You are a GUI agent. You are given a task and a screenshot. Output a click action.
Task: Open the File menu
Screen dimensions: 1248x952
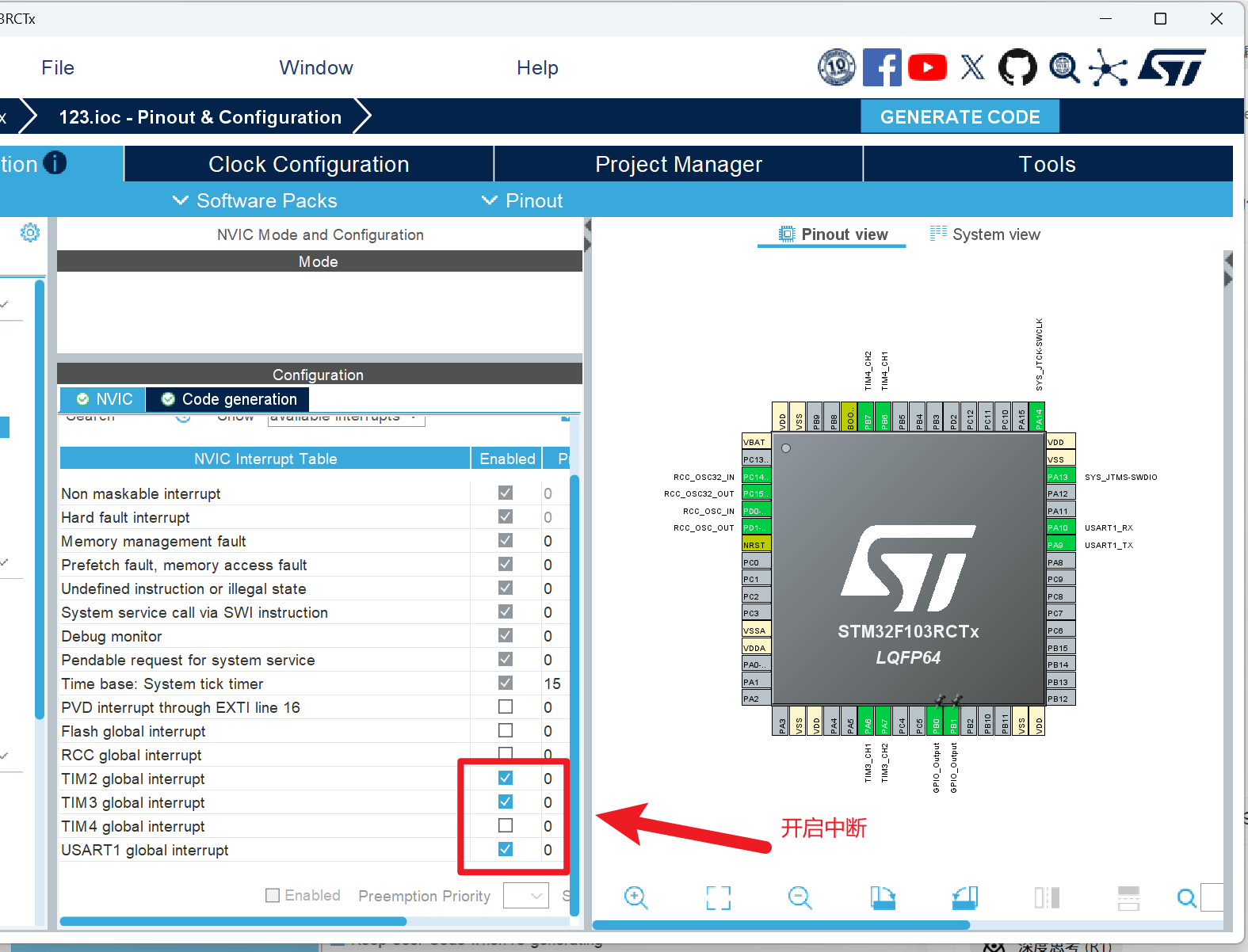[x=58, y=68]
